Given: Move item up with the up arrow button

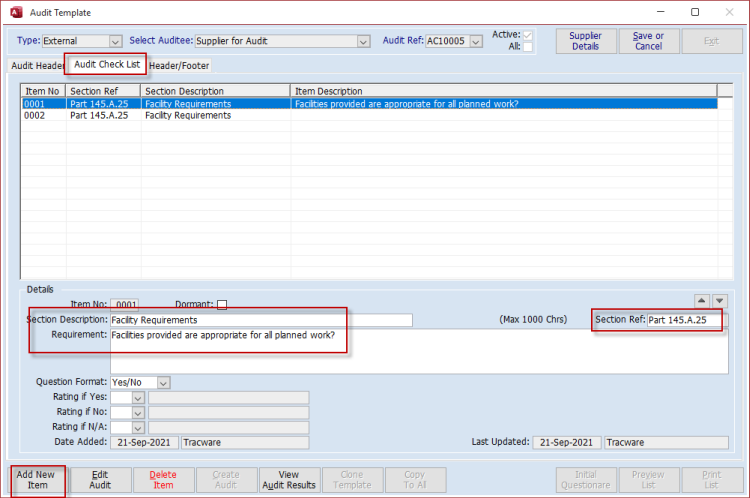Looking at the screenshot, I should click(701, 301).
